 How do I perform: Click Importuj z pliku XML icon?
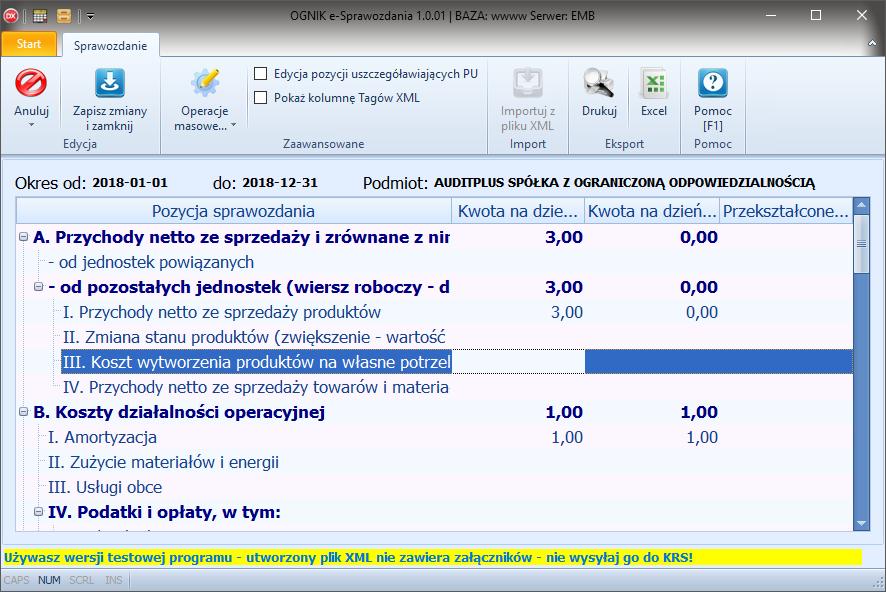coord(527,83)
